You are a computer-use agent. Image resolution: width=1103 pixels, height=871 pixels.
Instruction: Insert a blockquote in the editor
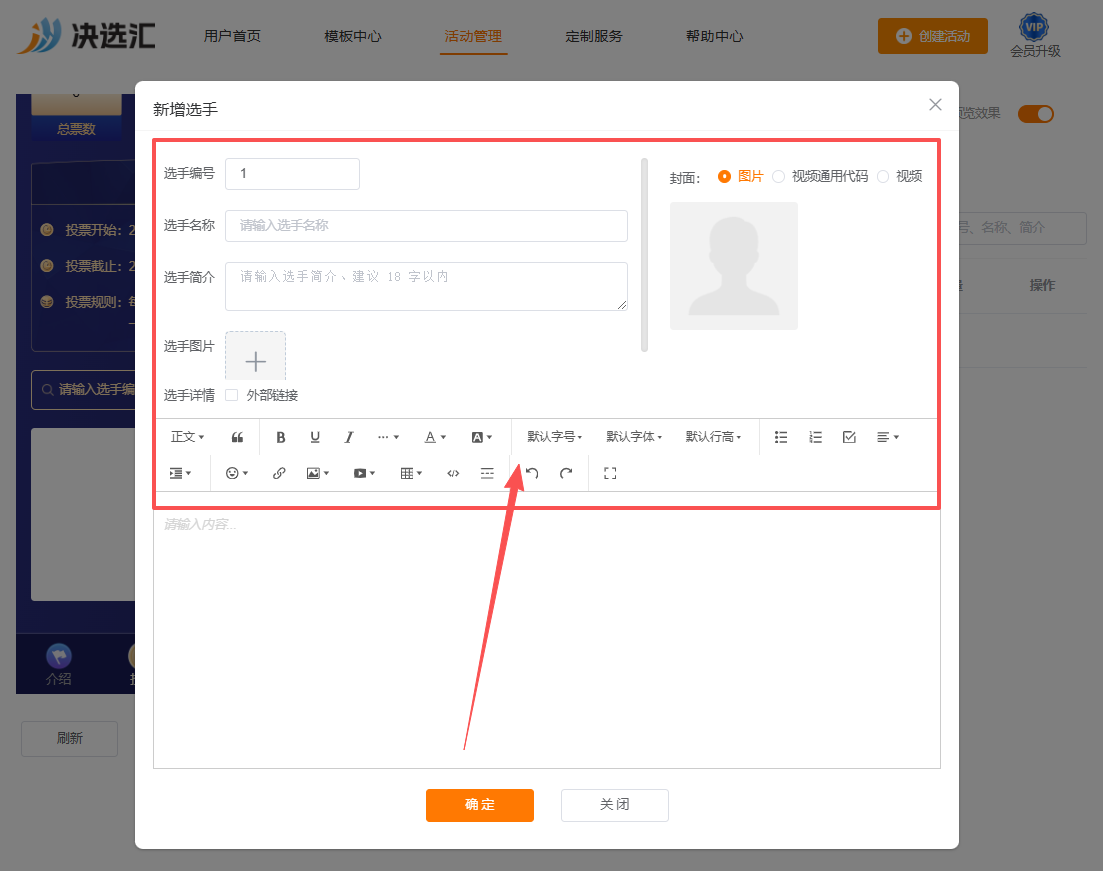[x=237, y=437]
